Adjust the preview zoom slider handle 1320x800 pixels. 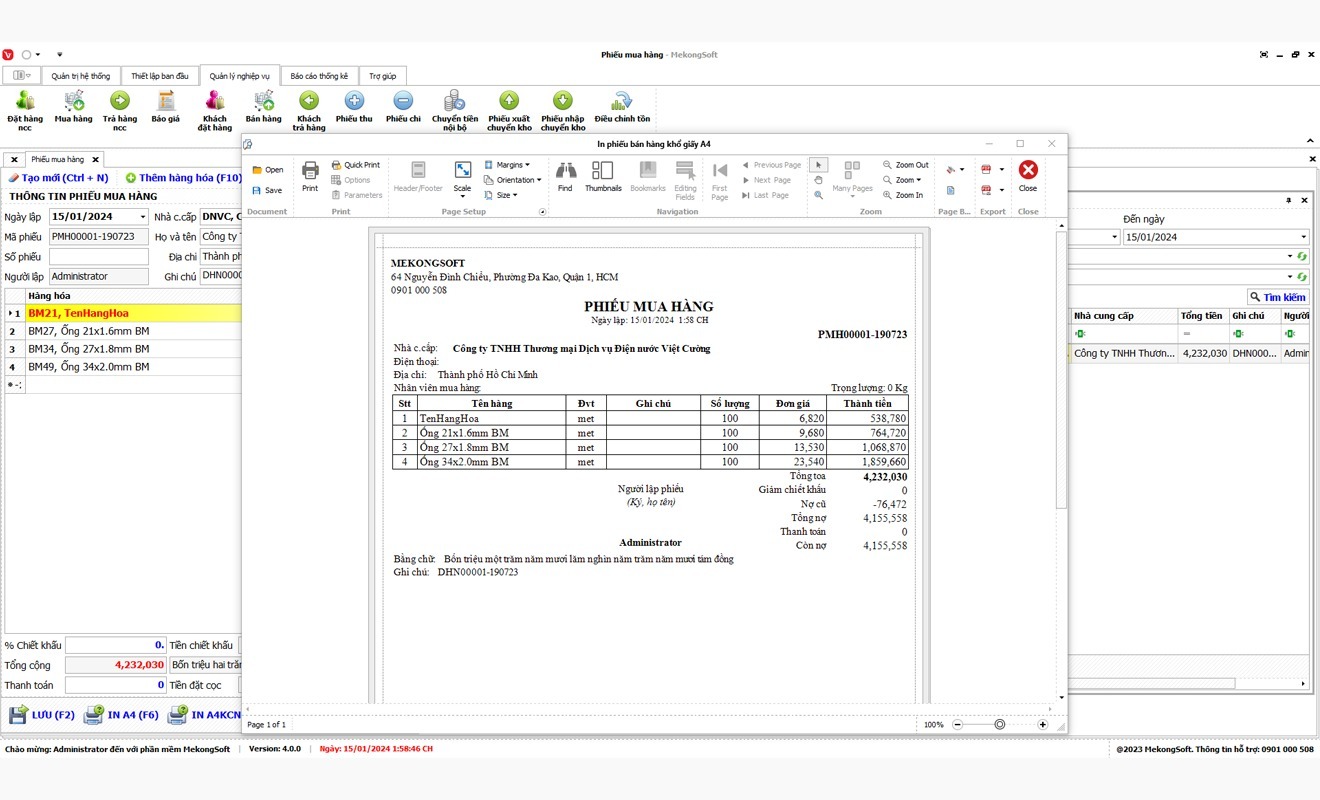(999, 724)
